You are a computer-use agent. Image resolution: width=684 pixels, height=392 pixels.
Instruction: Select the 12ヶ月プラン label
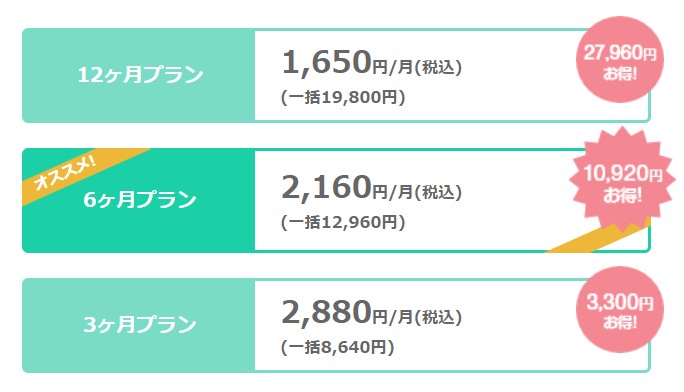pyautogui.click(x=140, y=75)
